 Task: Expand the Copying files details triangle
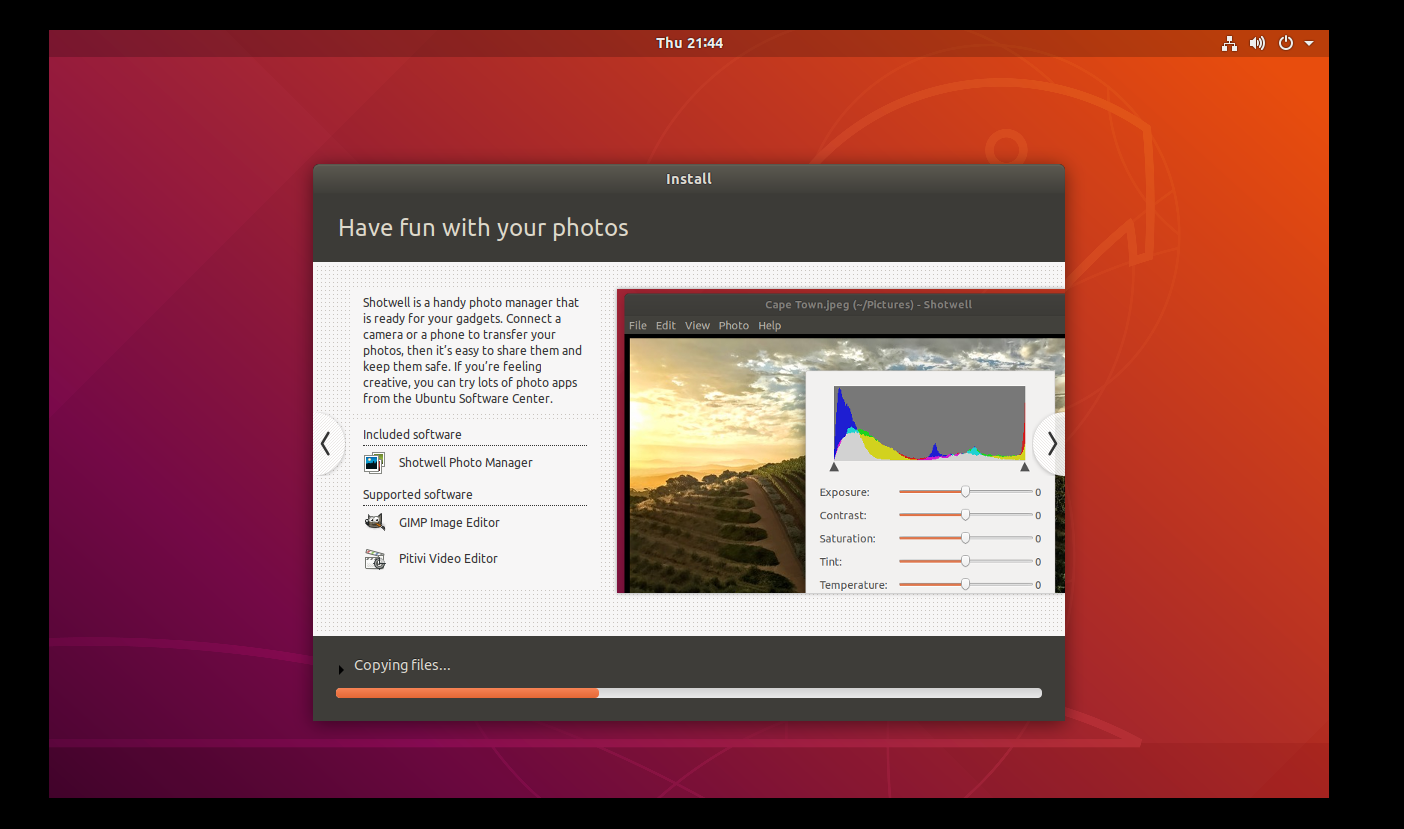pyautogui.click(x=341, y=669)
